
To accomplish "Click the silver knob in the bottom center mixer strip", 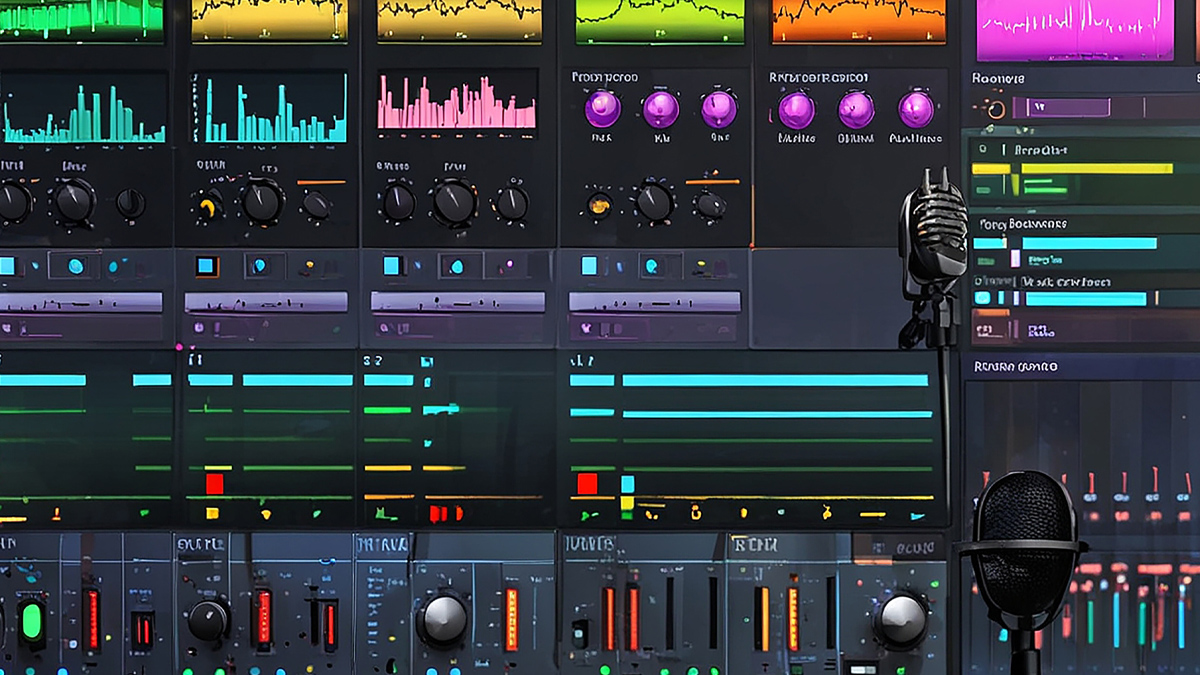I will coord(444,619).
